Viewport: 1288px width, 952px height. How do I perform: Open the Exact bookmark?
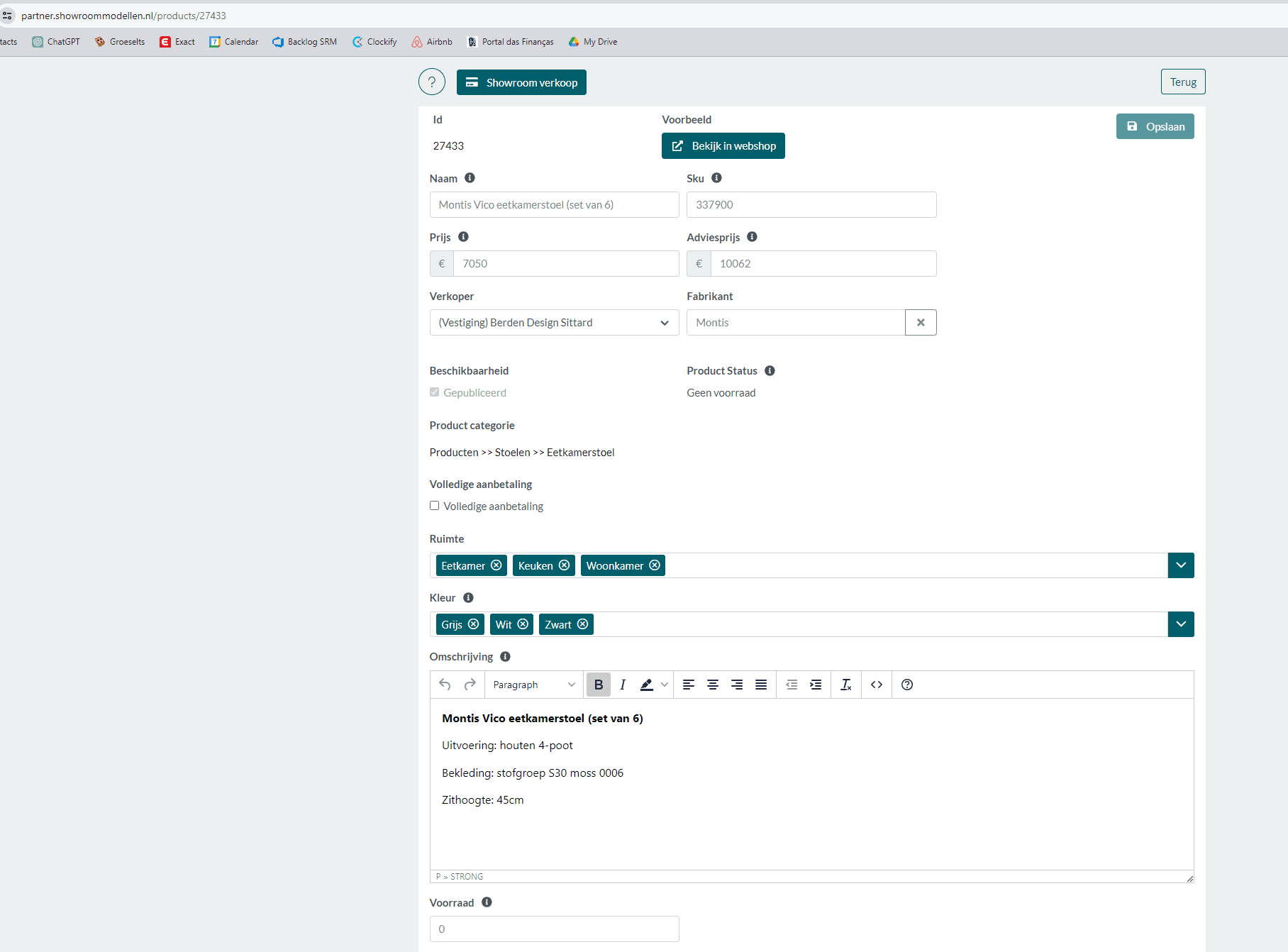tap(177, 42)
